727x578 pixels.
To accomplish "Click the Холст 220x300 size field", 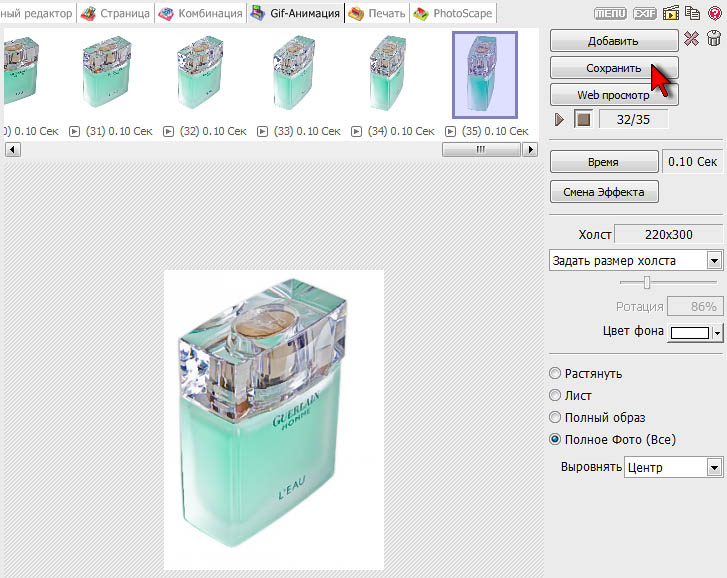I will pos(669,235).
